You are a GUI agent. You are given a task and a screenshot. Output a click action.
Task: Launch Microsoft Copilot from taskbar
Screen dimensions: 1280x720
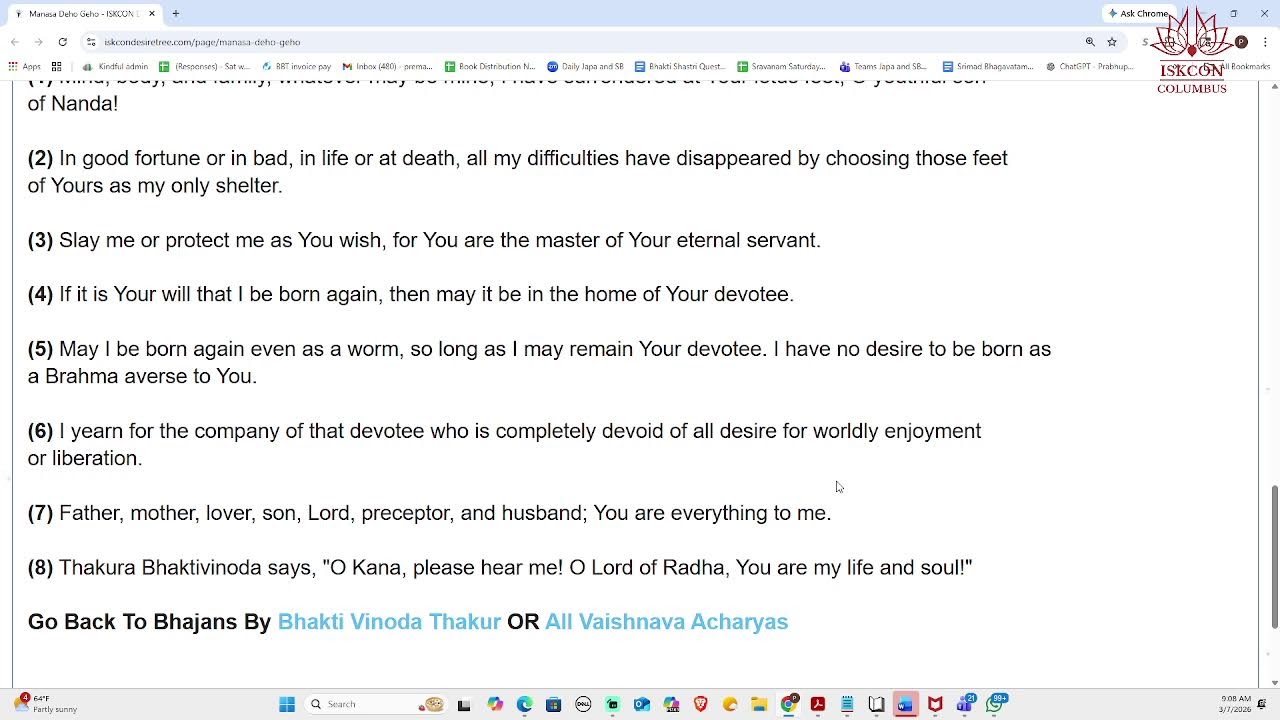coord(495,704)
